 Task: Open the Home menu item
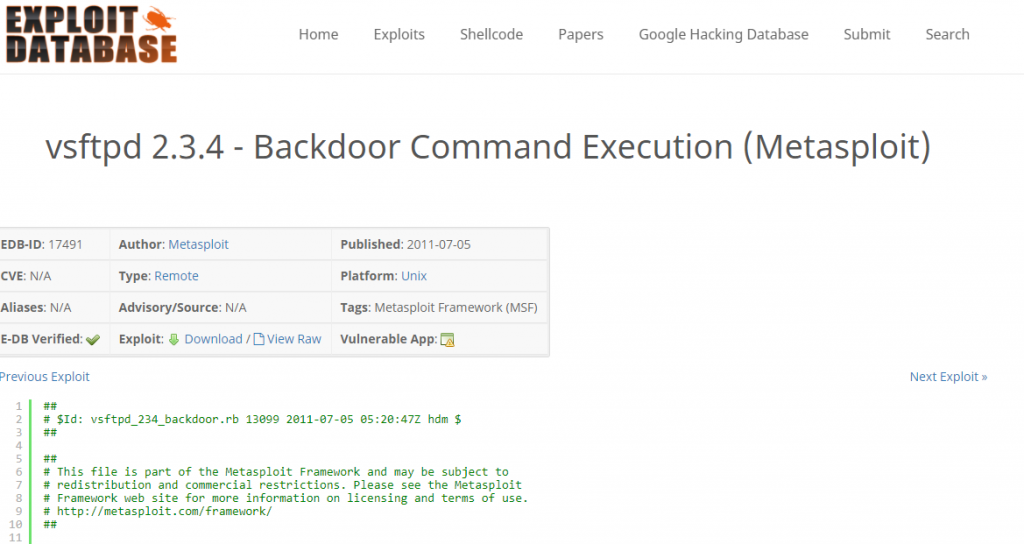tap(318, 35)
